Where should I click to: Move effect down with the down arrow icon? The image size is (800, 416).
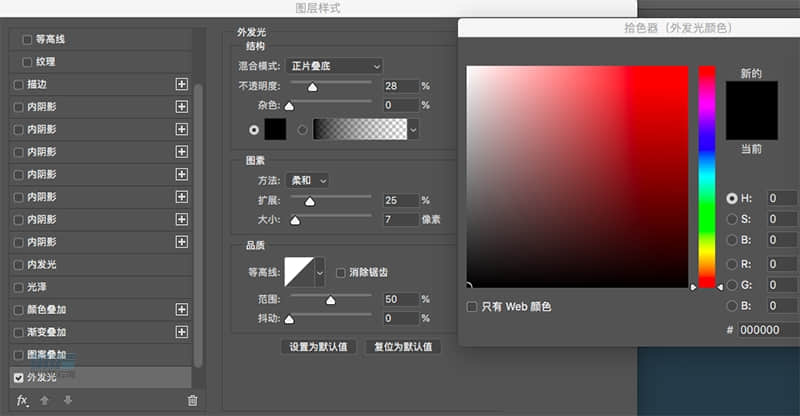click(x=67, y=401)
